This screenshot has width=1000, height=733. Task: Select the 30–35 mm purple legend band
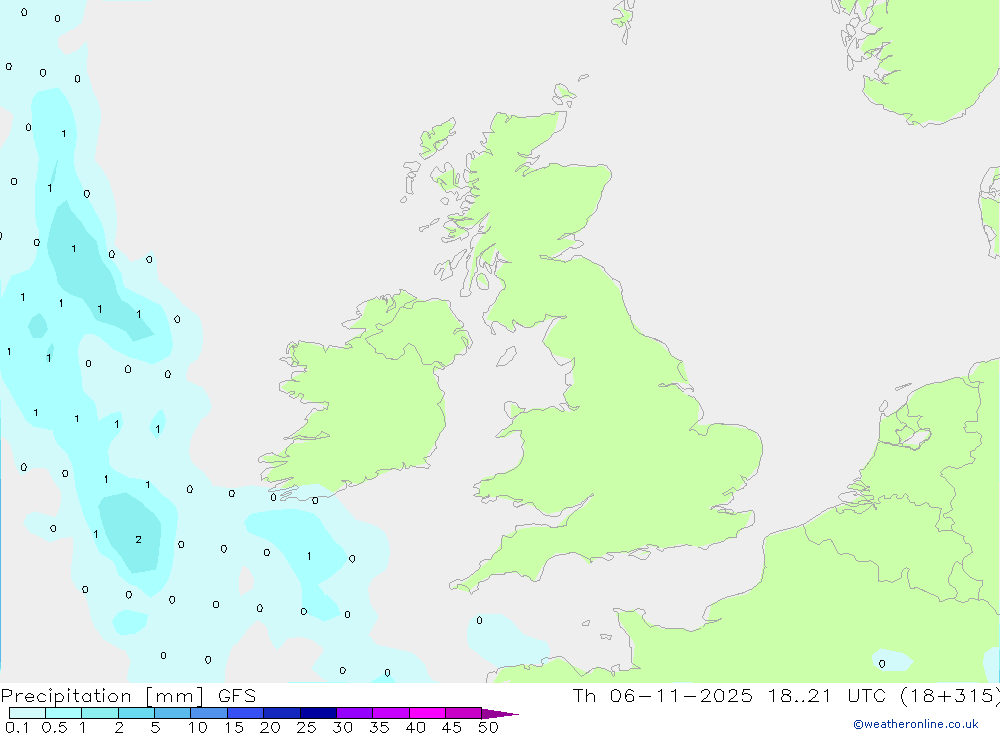click(x=355, y=713)
